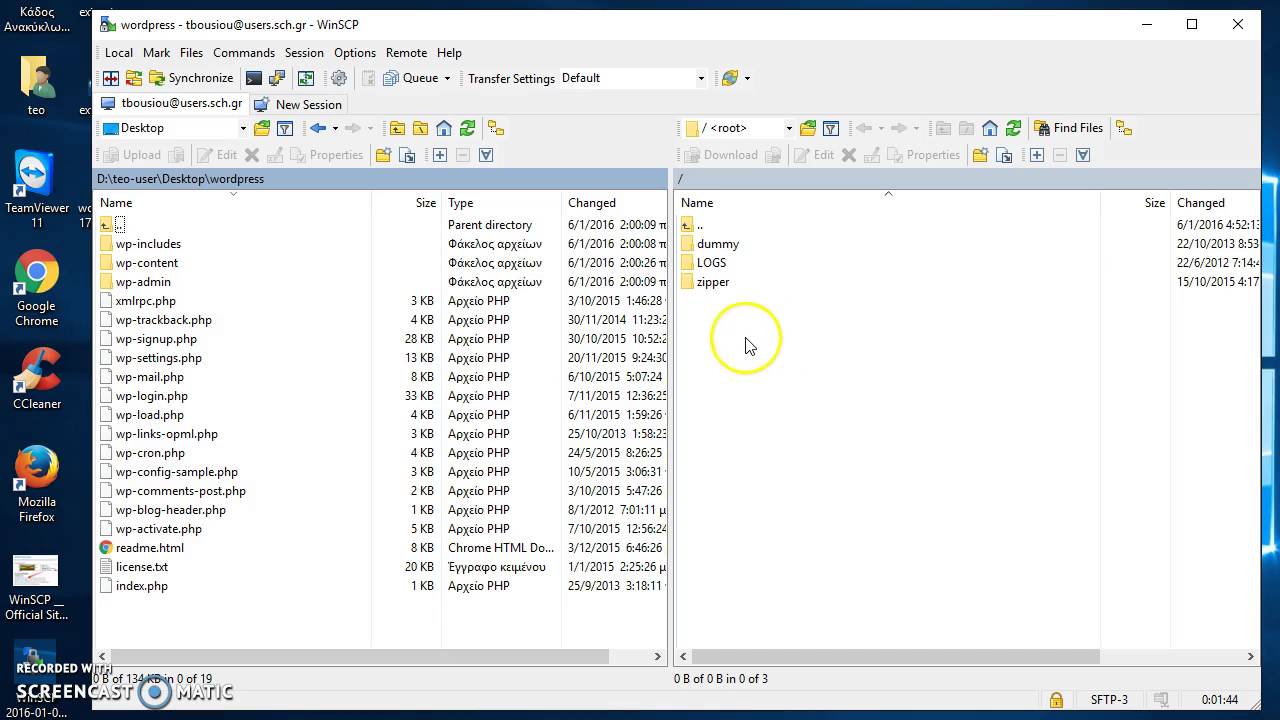Click the lock icon in status bar
Viewport: 1280px width, 720px height.
[1056, 700]
